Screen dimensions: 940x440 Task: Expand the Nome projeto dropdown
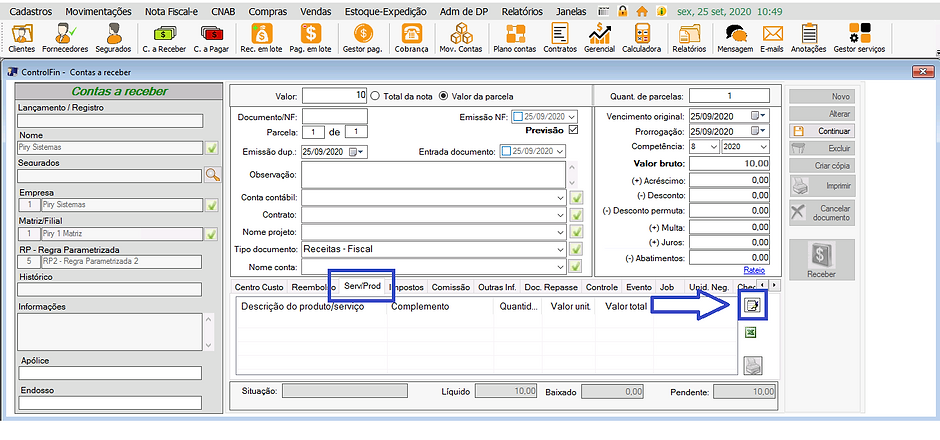pos(560,231)
